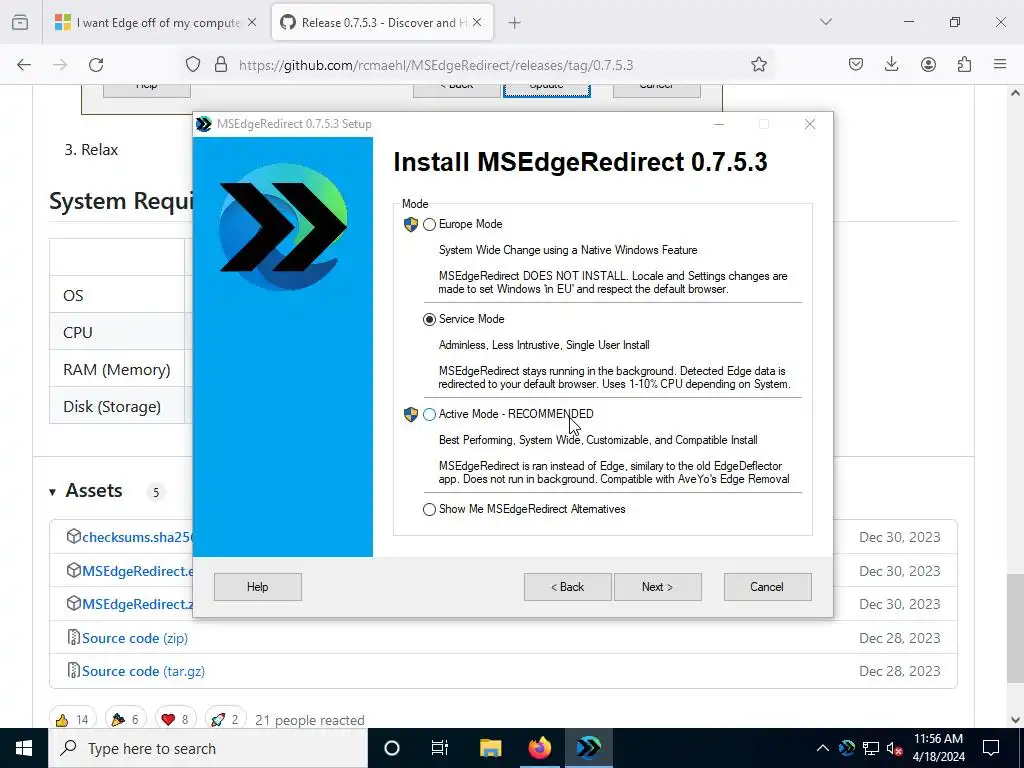Open the list all tabs dropdown

pos(825,22)
